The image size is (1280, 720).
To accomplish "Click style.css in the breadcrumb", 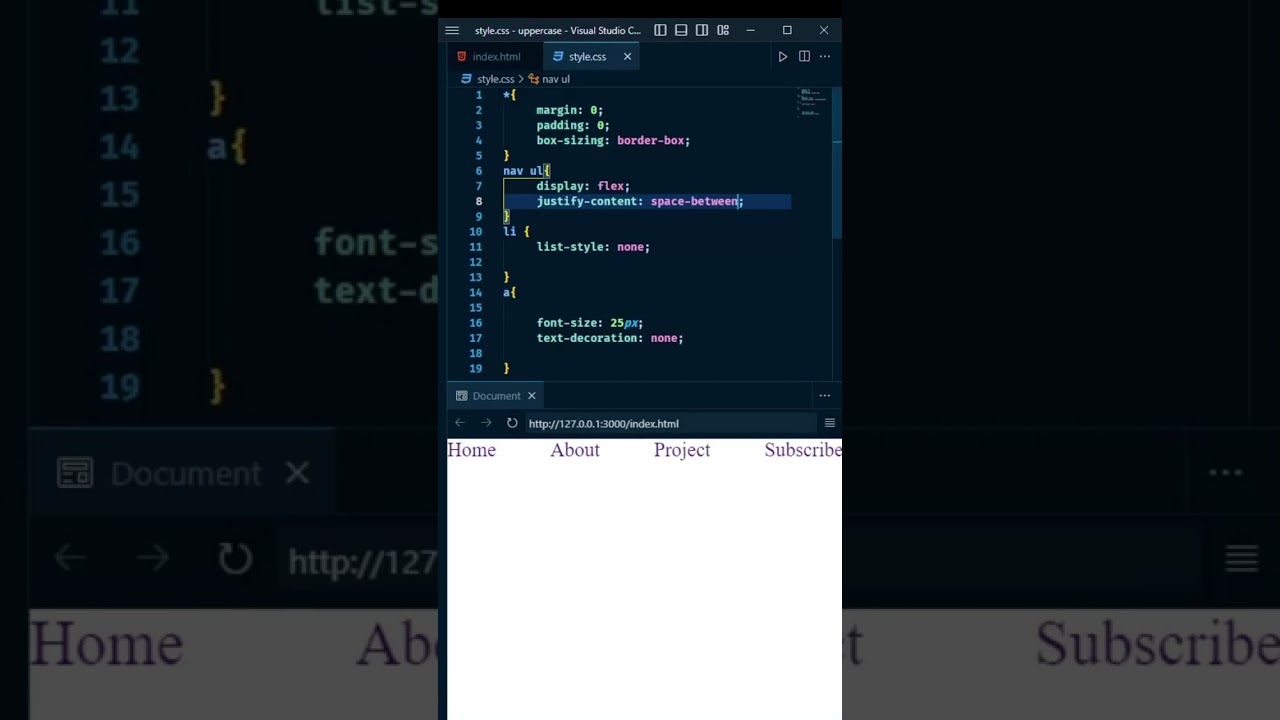I will coord(495,79).
